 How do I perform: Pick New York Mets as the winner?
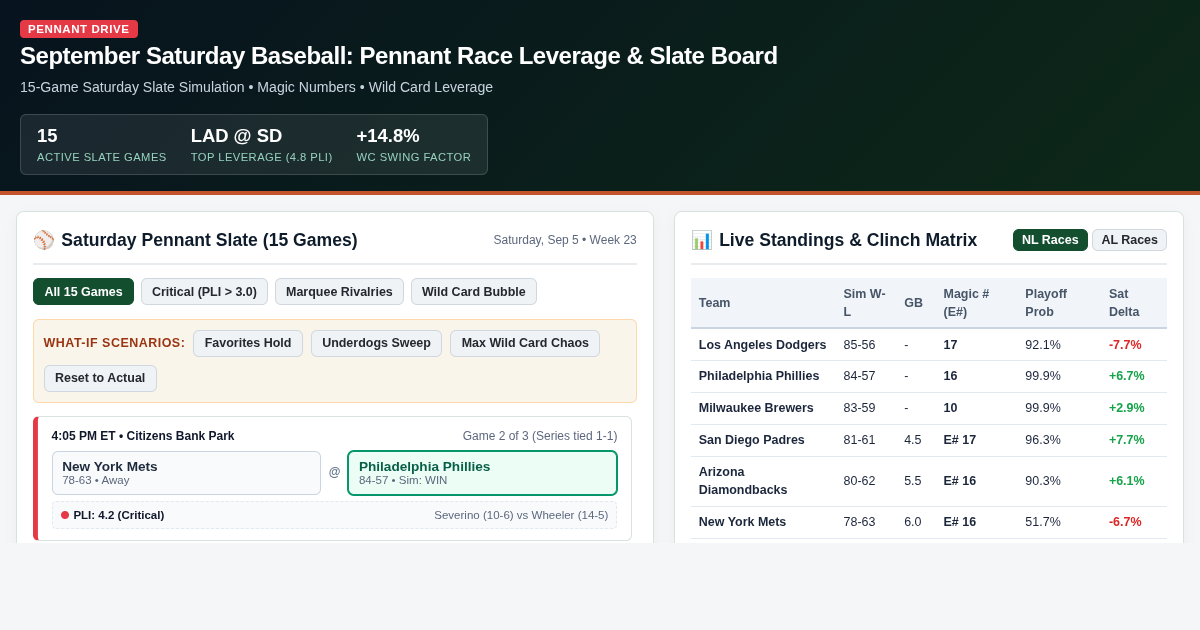186,473
